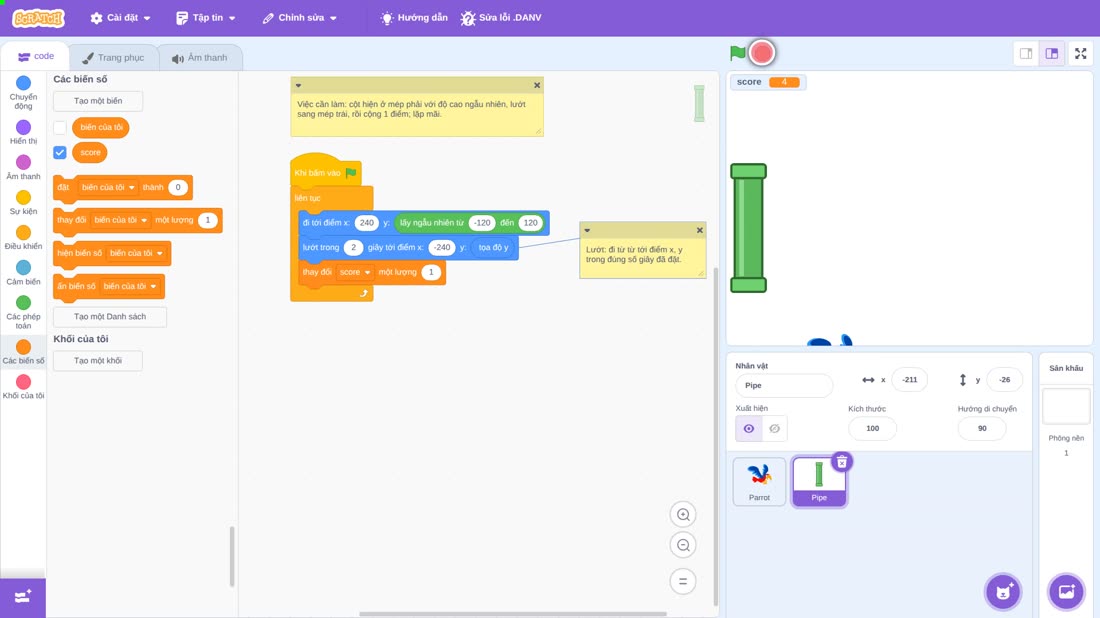This screenshot has height=618, width=1100.
Task: Select the Sự kiện block category
Action: pos(23,203)
